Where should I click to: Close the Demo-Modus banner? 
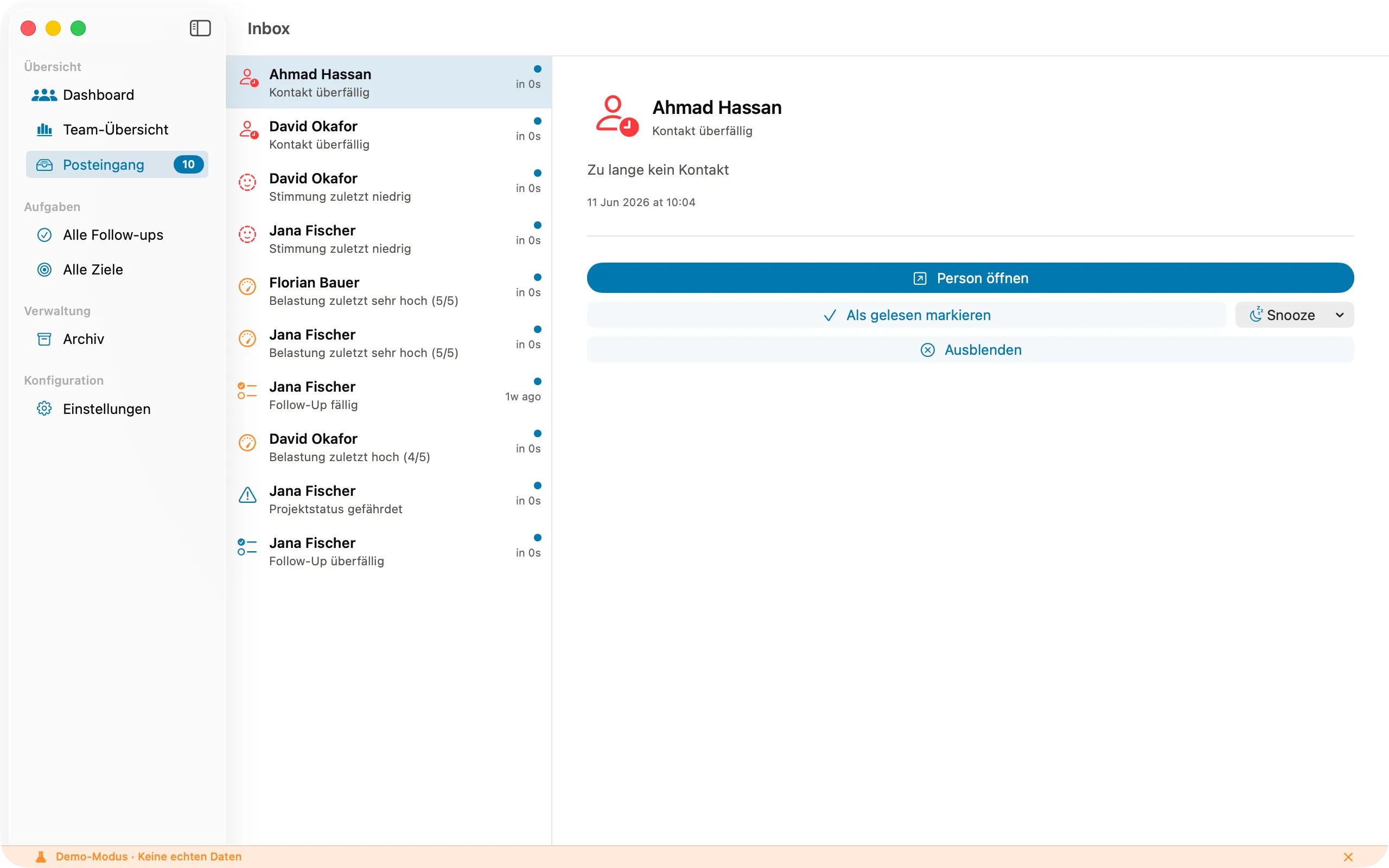(1348, 857)
